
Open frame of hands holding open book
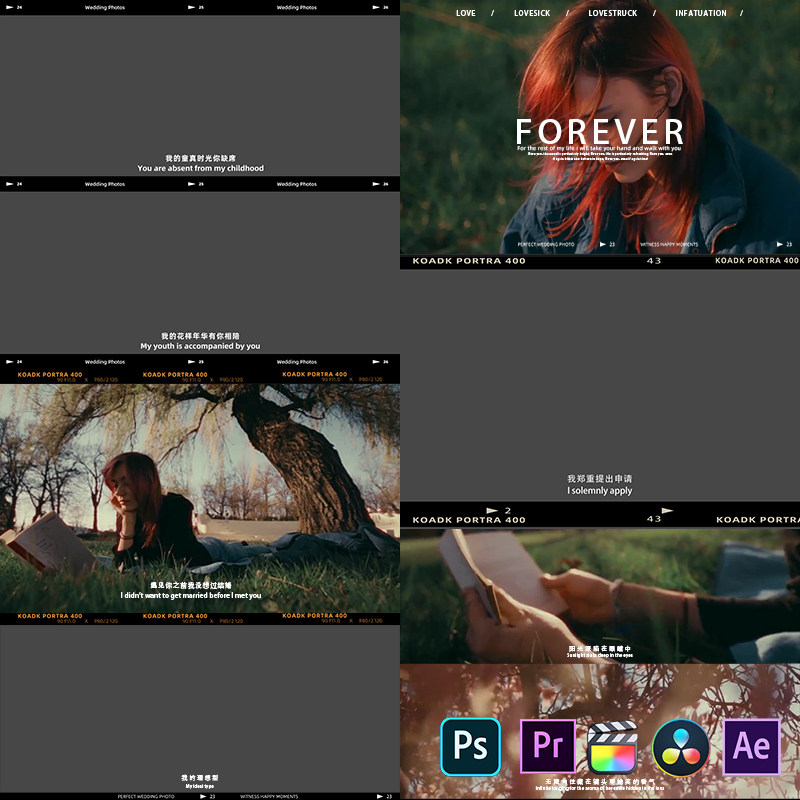click(x=600, y=595)
